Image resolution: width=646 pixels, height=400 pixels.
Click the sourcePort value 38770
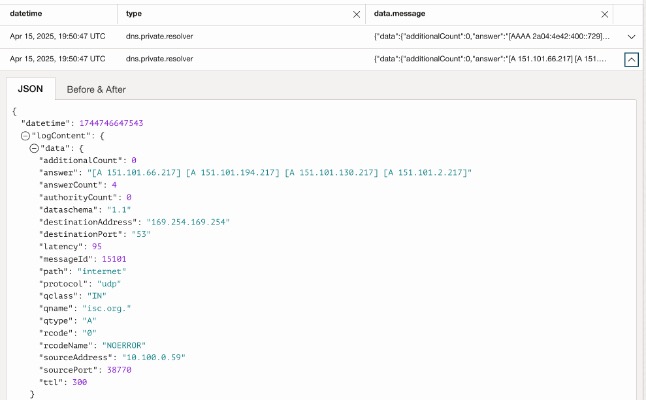[x=119, y=370]
